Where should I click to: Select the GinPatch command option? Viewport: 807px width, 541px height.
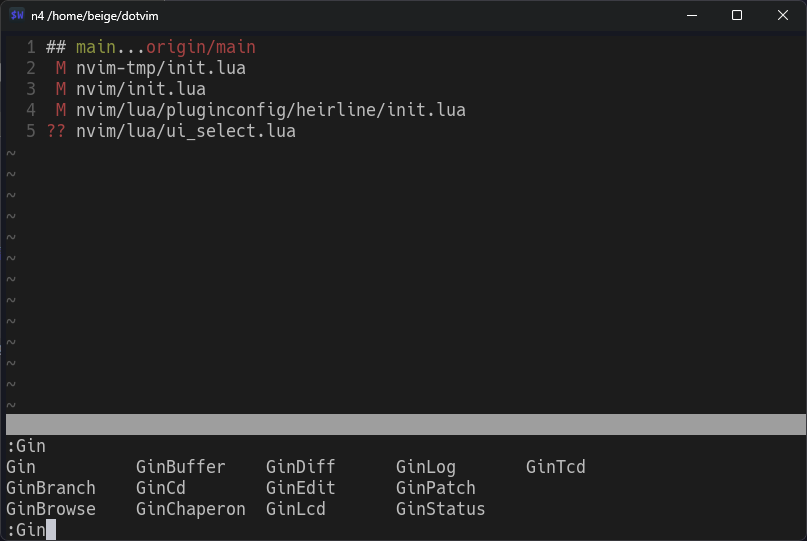[x=436, y=488]
